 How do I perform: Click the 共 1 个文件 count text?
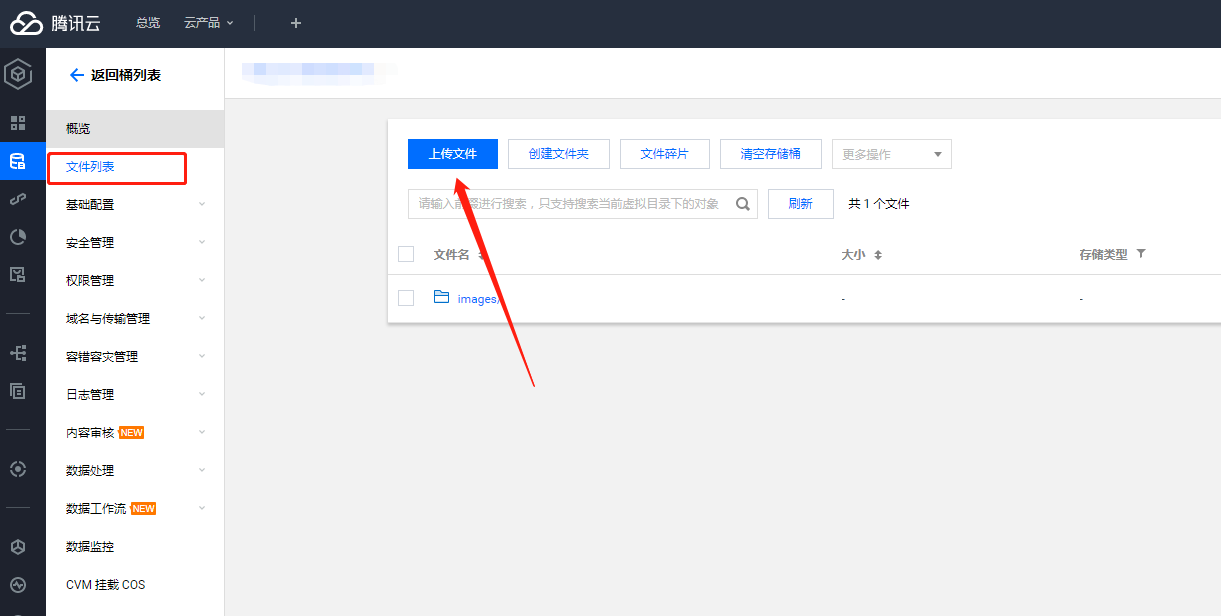tap(879, 204)
